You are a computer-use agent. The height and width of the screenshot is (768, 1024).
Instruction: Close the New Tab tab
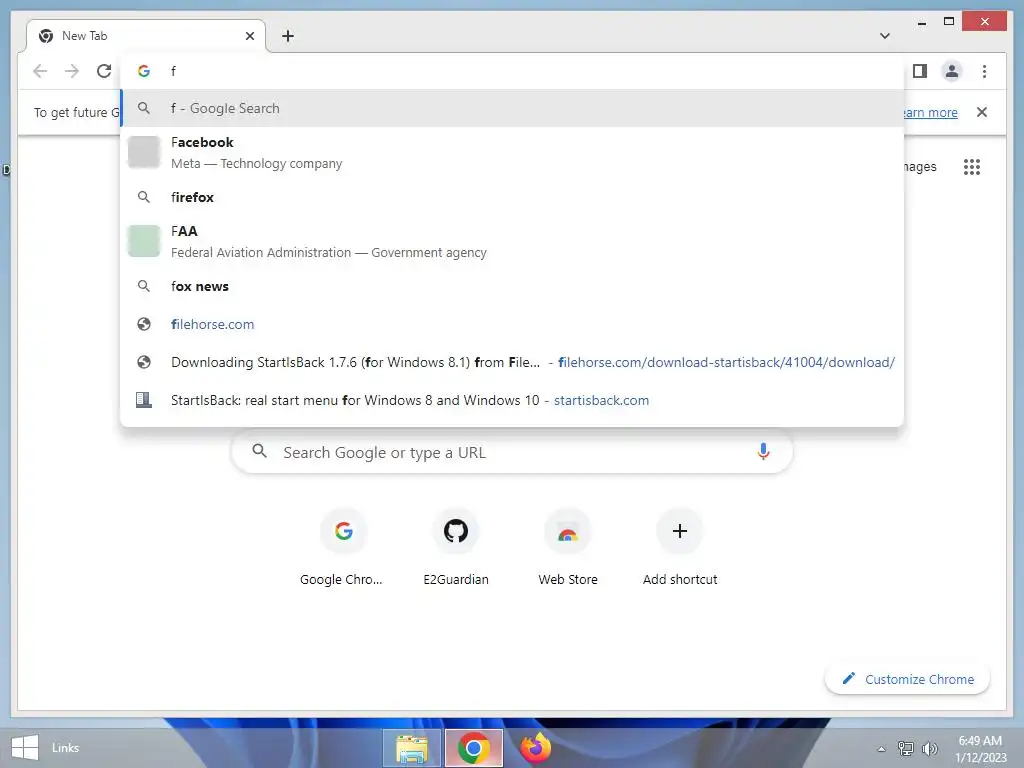click(x=249, y=36)
